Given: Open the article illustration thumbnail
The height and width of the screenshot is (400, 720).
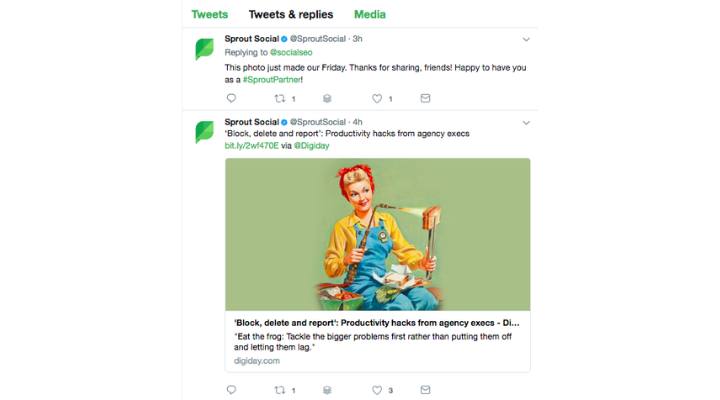Looking at the screenshot, I should [x=377, y=234].
